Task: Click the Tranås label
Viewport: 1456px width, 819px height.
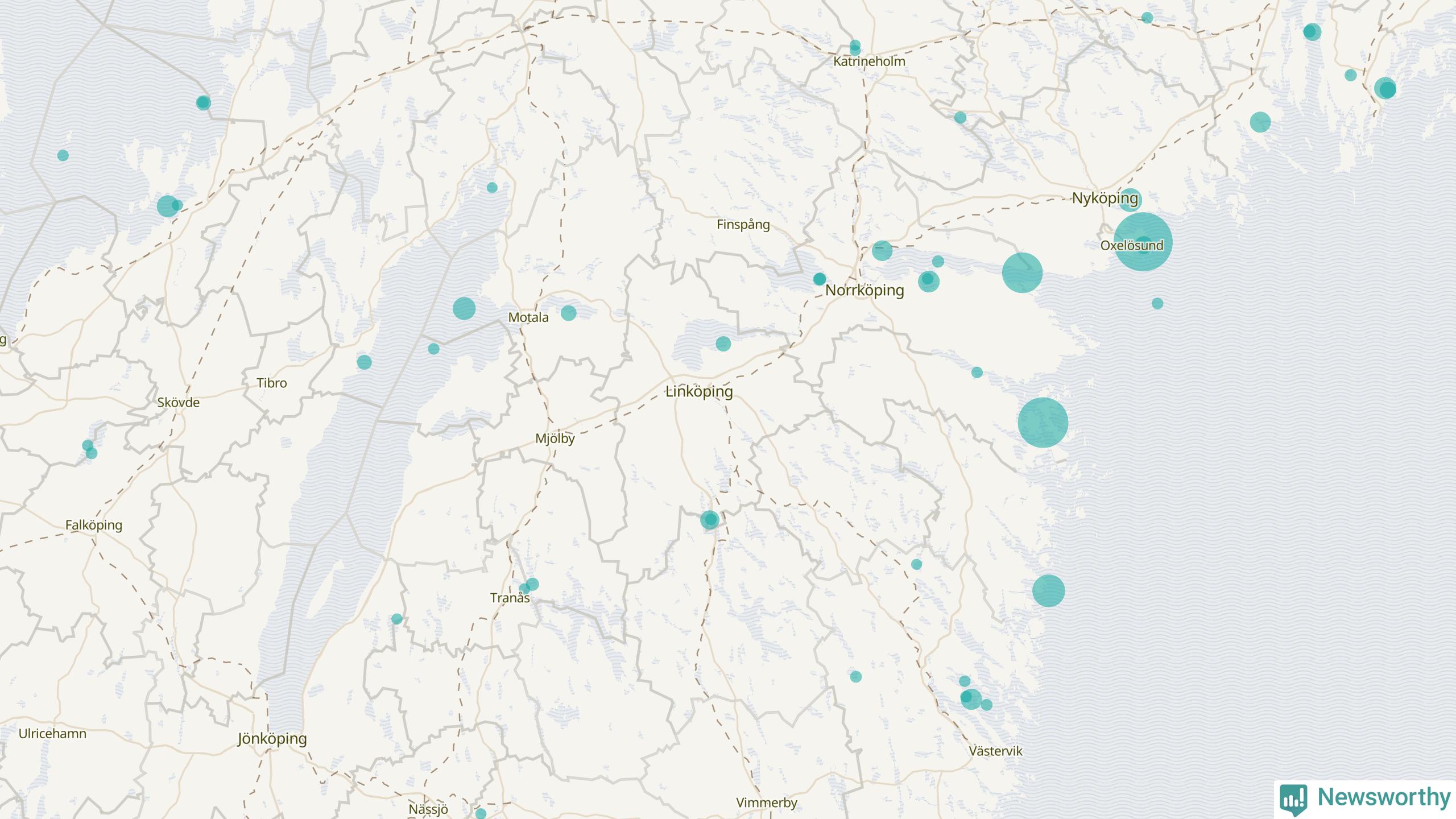Action: pyautogui.click(x=510, y=598)
